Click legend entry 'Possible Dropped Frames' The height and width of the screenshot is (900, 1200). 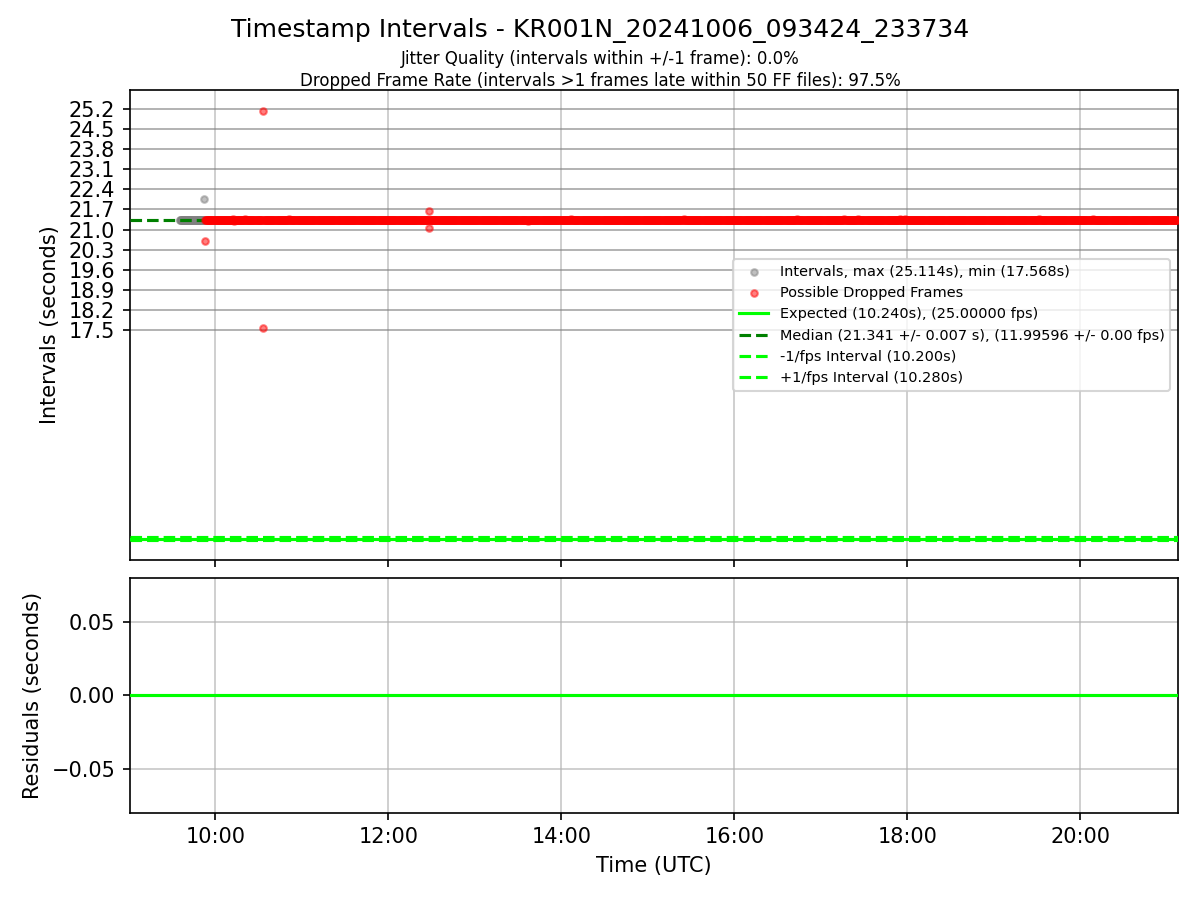tap(871, 292)
